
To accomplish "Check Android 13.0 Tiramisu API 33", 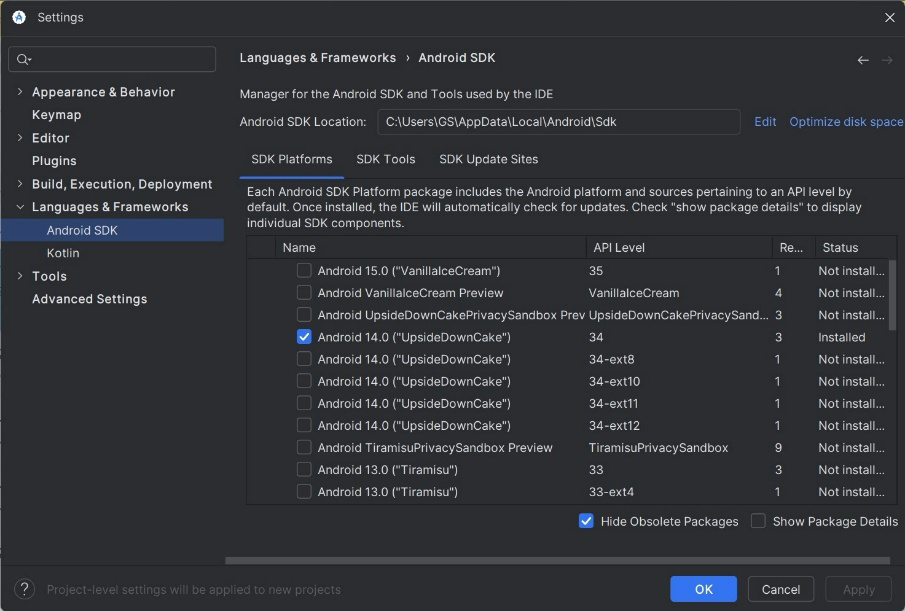I will pos(304,470).
